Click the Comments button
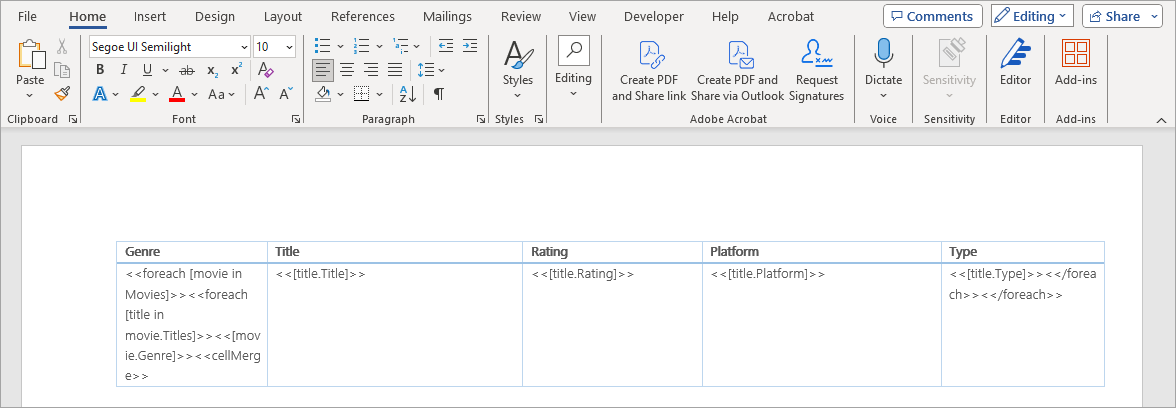This screenshot has width=1176, height=408. (x=932, y=16)
